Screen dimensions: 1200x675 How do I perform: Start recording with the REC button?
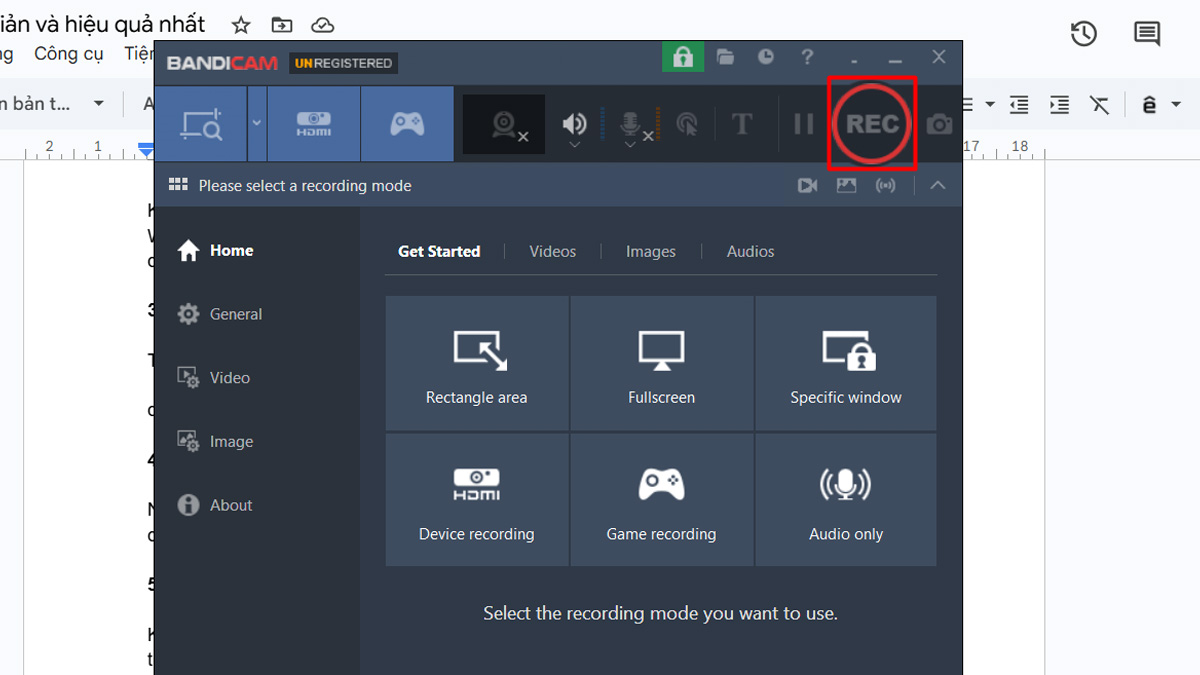872,124
